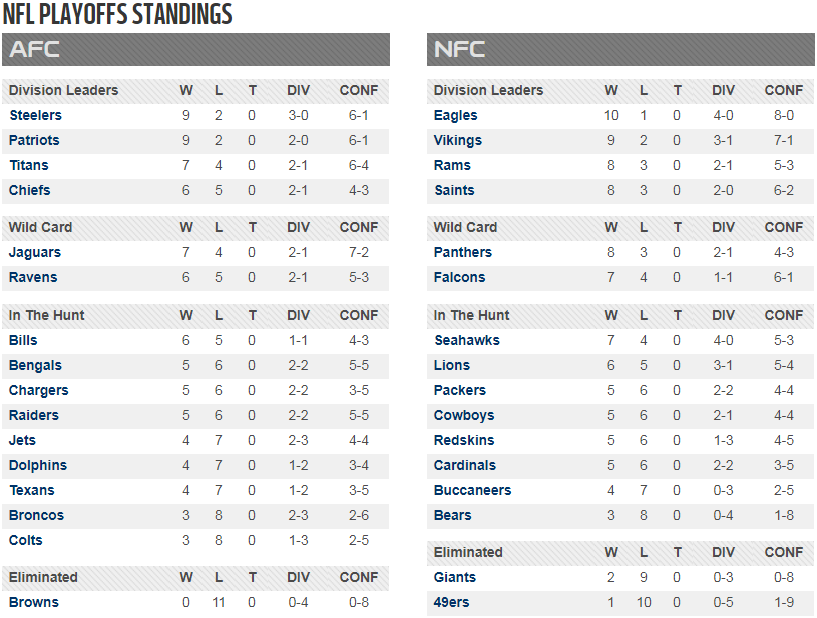This screenshot has height=618, width=817.
Task: Click the Jaguars wild card entry
Action: coord(34,253)
